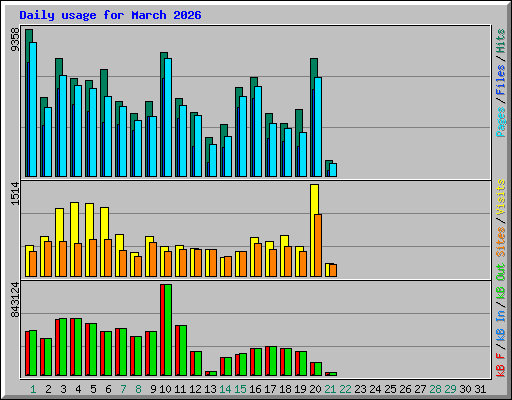Viewport: 512px width, 400px height.
Task: Click day 31 on the date axis
Action: coord(480,389)
